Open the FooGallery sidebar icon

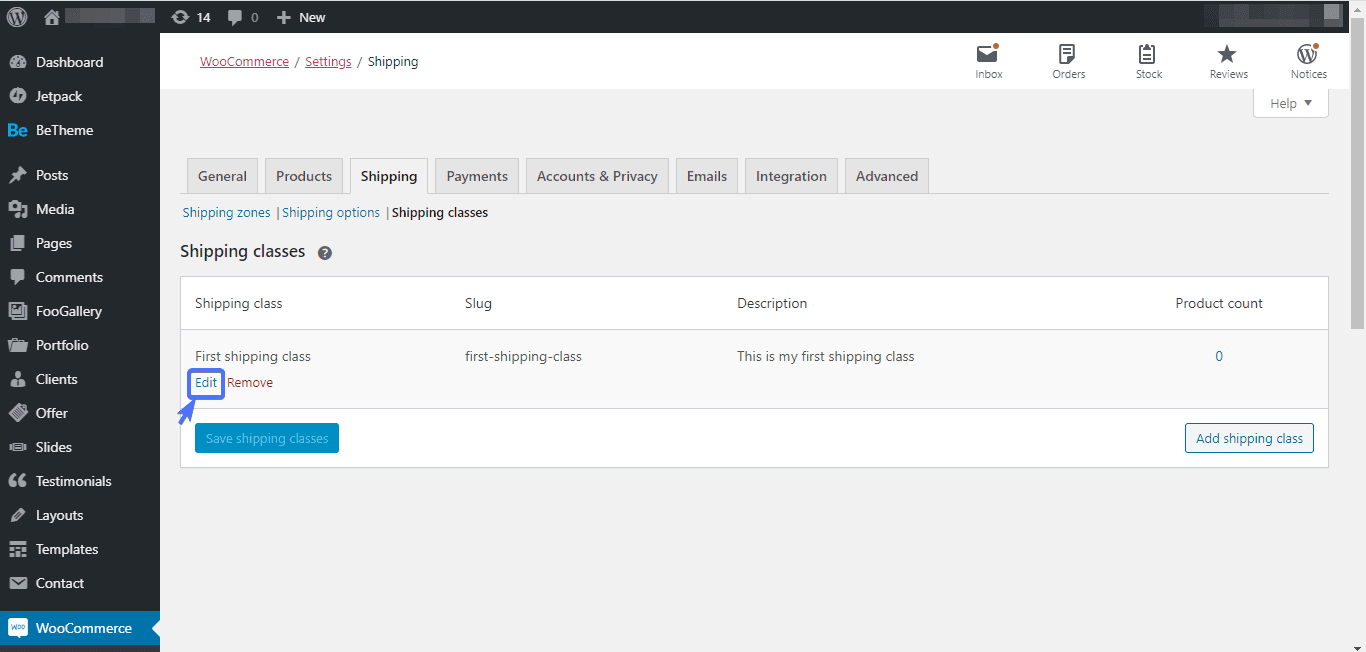tap(17, 311)
